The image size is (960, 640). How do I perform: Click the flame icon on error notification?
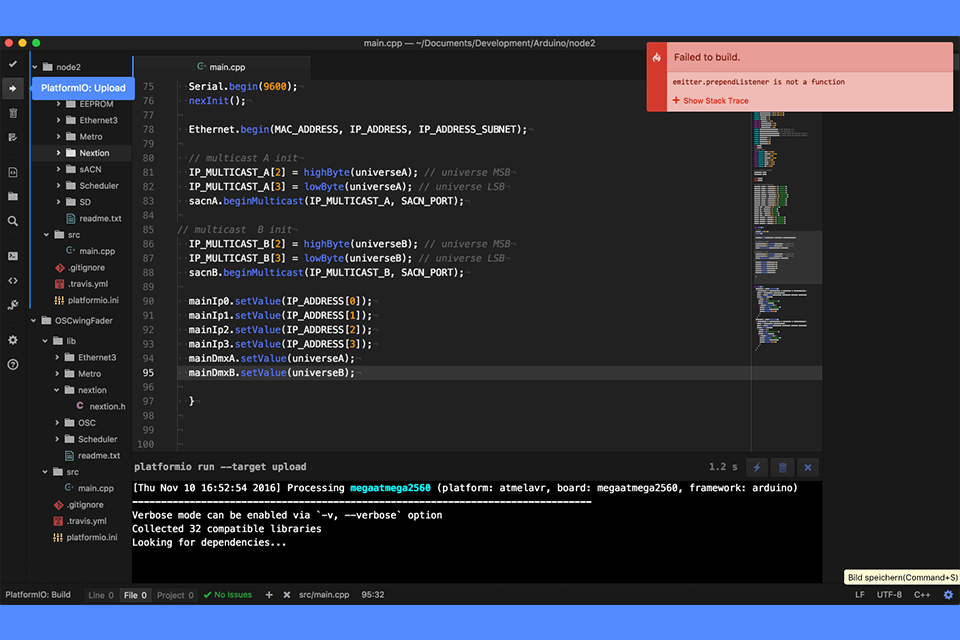pyautogui.click(x=656, y=57)
